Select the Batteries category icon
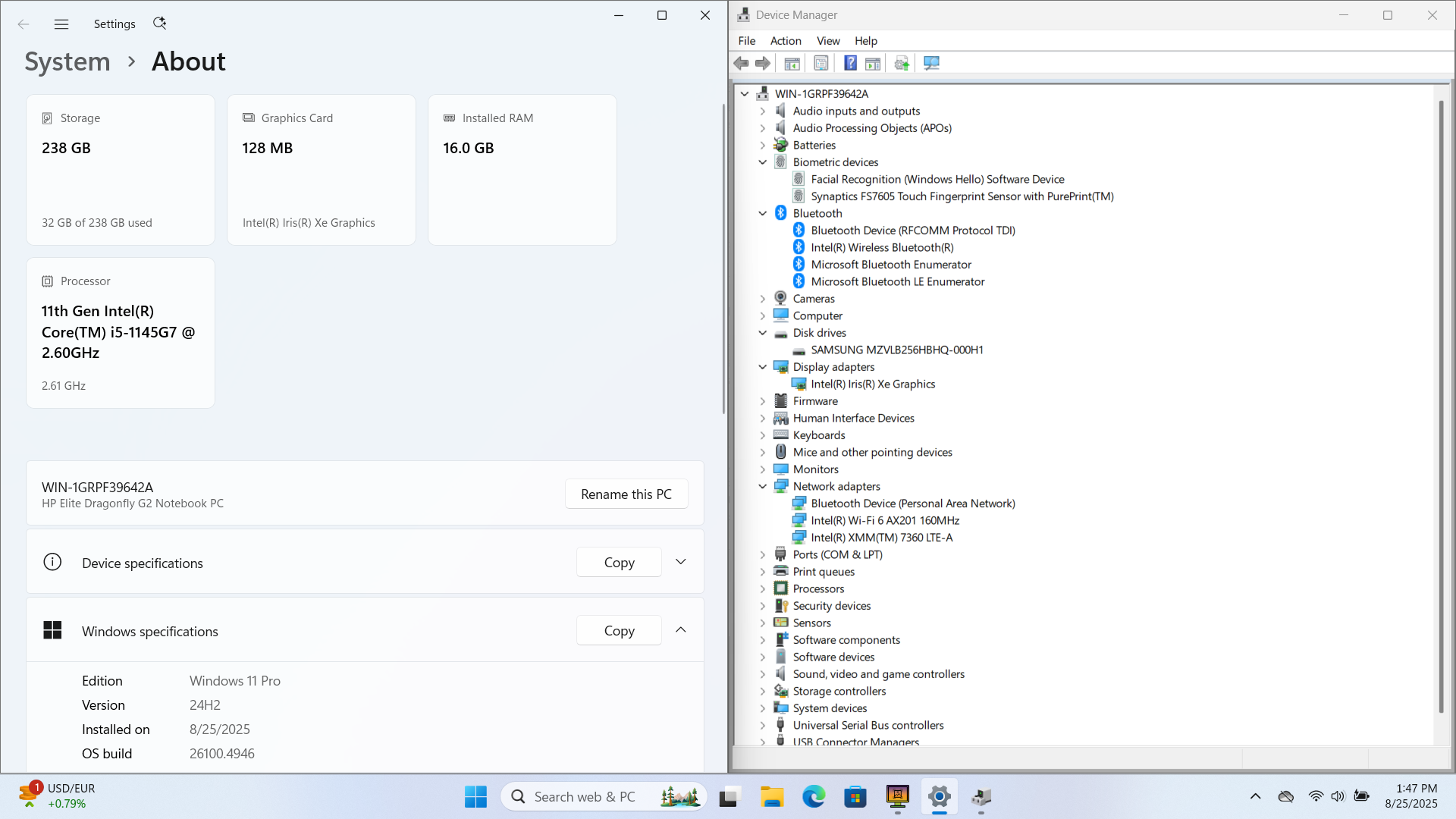Image resolution: width=1456 pixels, height=819 pixels. [781, 145]
